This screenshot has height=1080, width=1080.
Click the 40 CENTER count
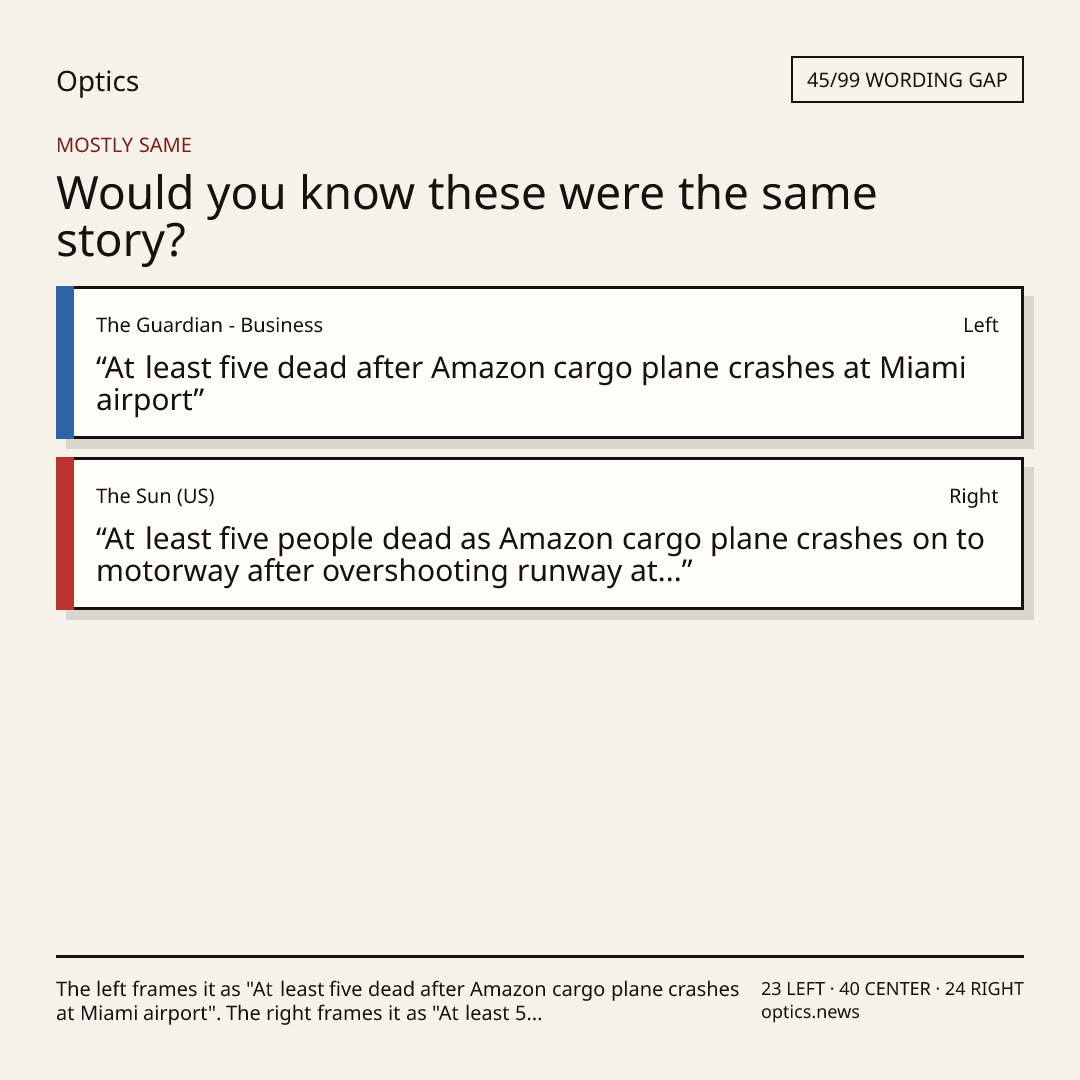click(884, 989)
